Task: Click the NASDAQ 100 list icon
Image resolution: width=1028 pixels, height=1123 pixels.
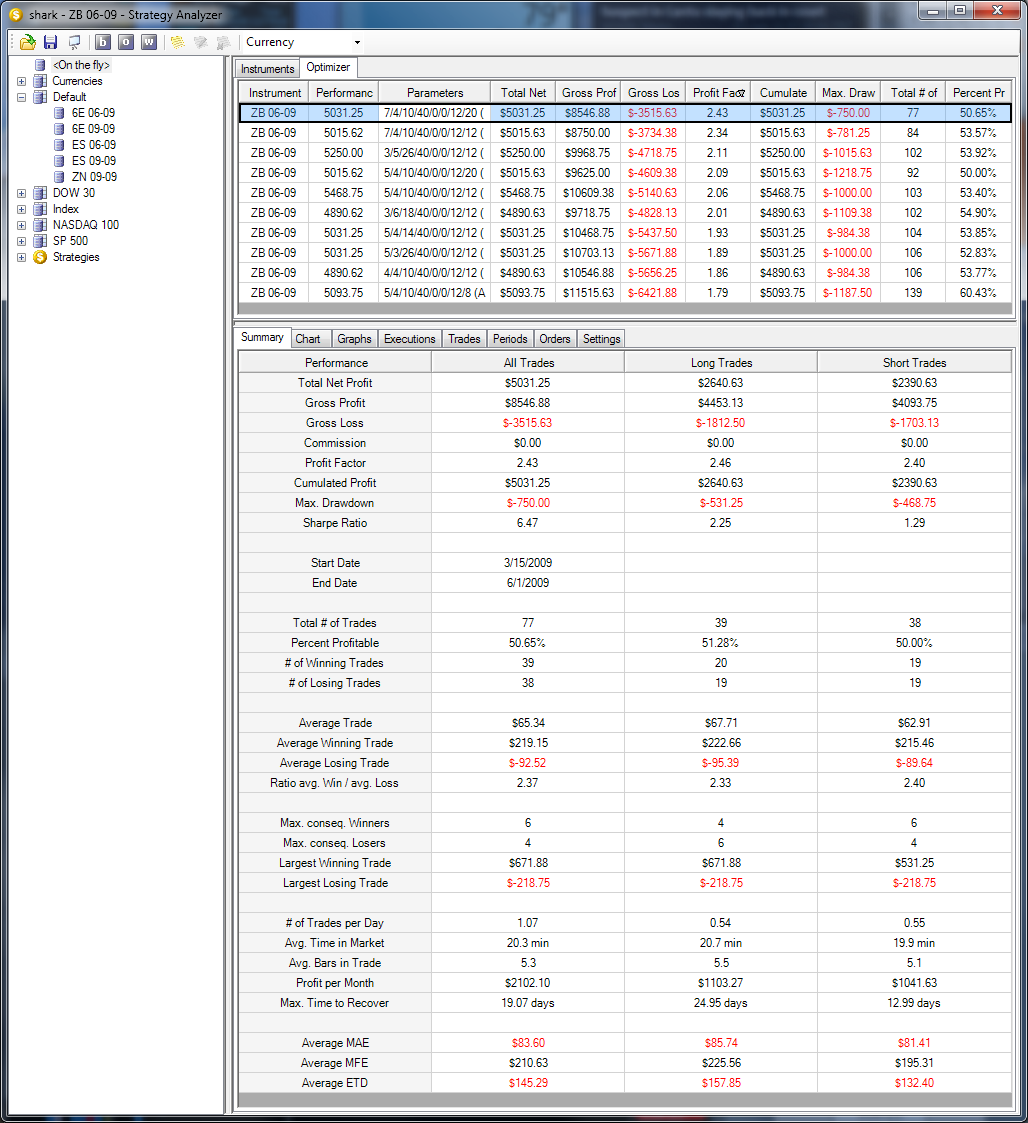Action: [40, 225]
